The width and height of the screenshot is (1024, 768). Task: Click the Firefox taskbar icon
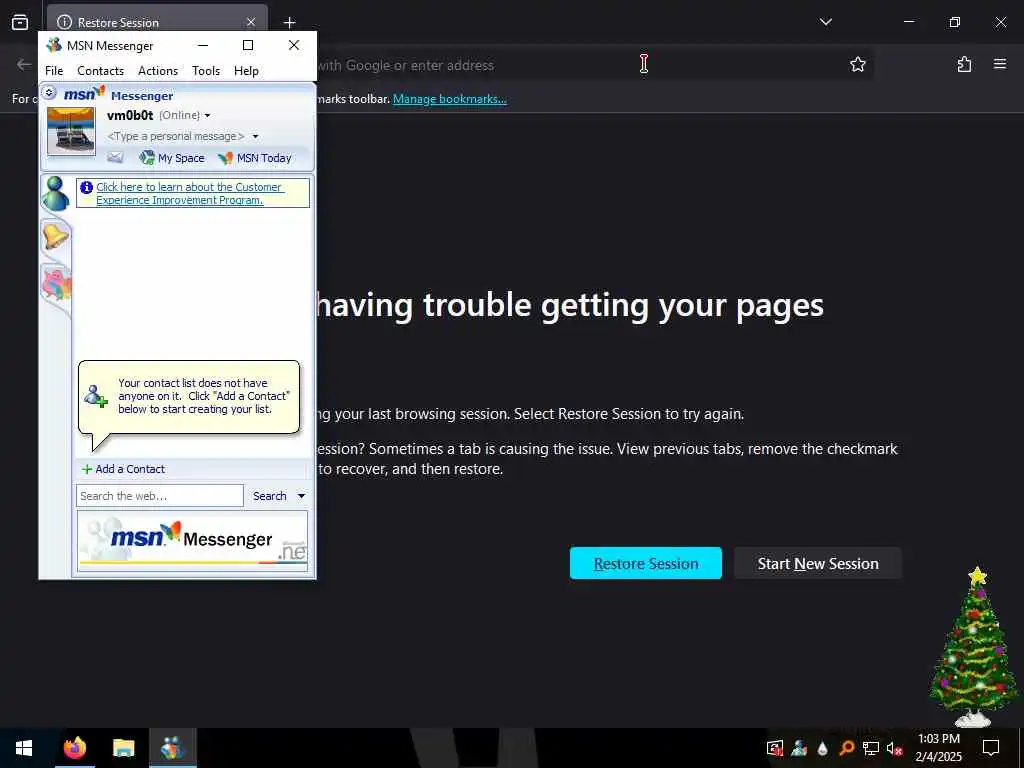[74, 748]
